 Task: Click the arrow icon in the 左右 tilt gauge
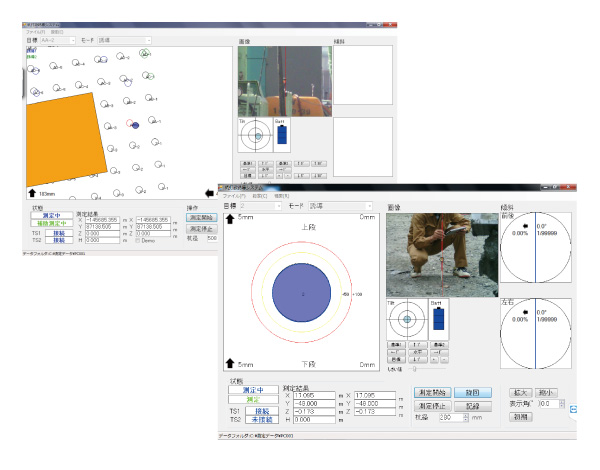tap(525, 312)
